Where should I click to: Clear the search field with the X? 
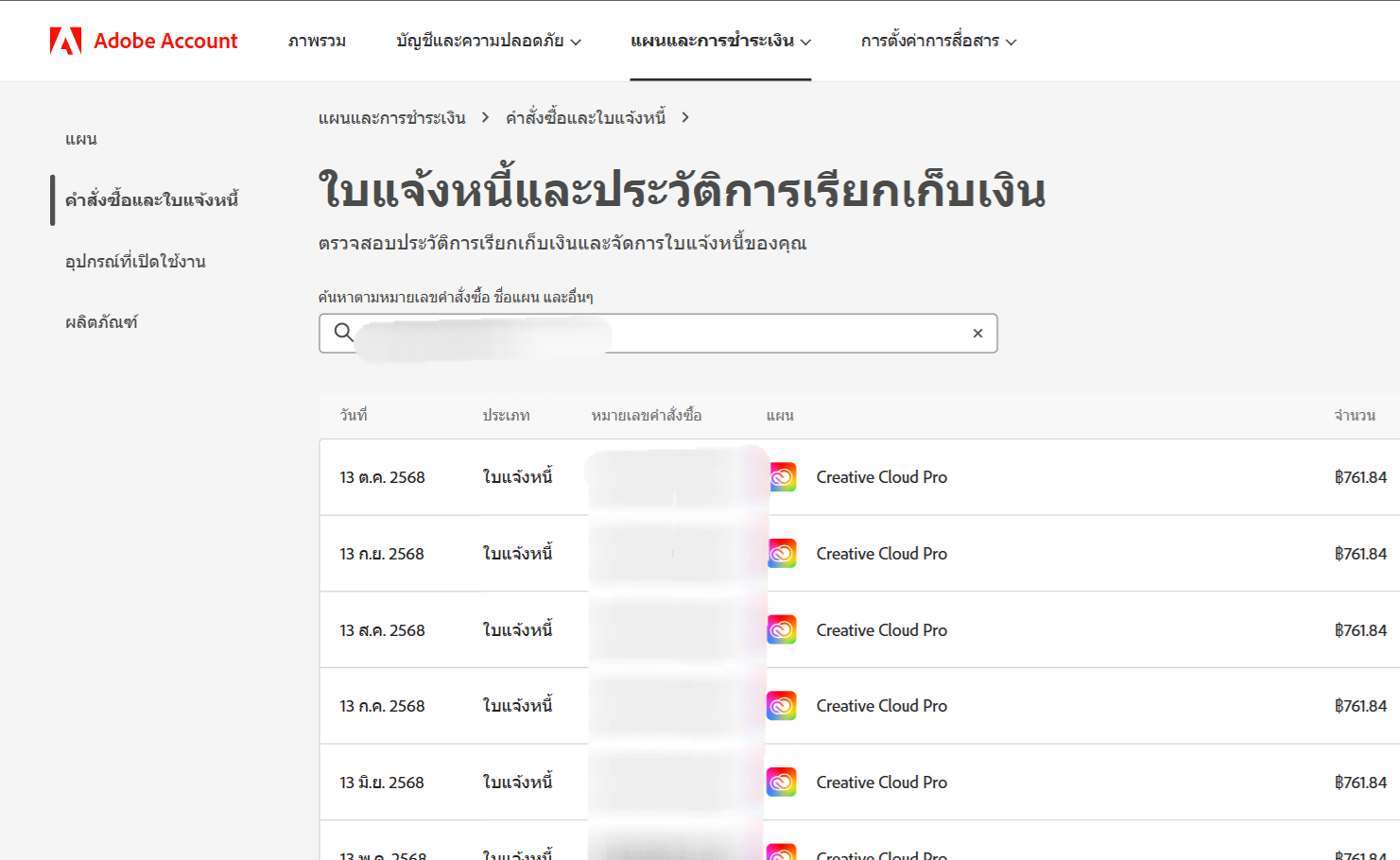click(x=977, y=334)
